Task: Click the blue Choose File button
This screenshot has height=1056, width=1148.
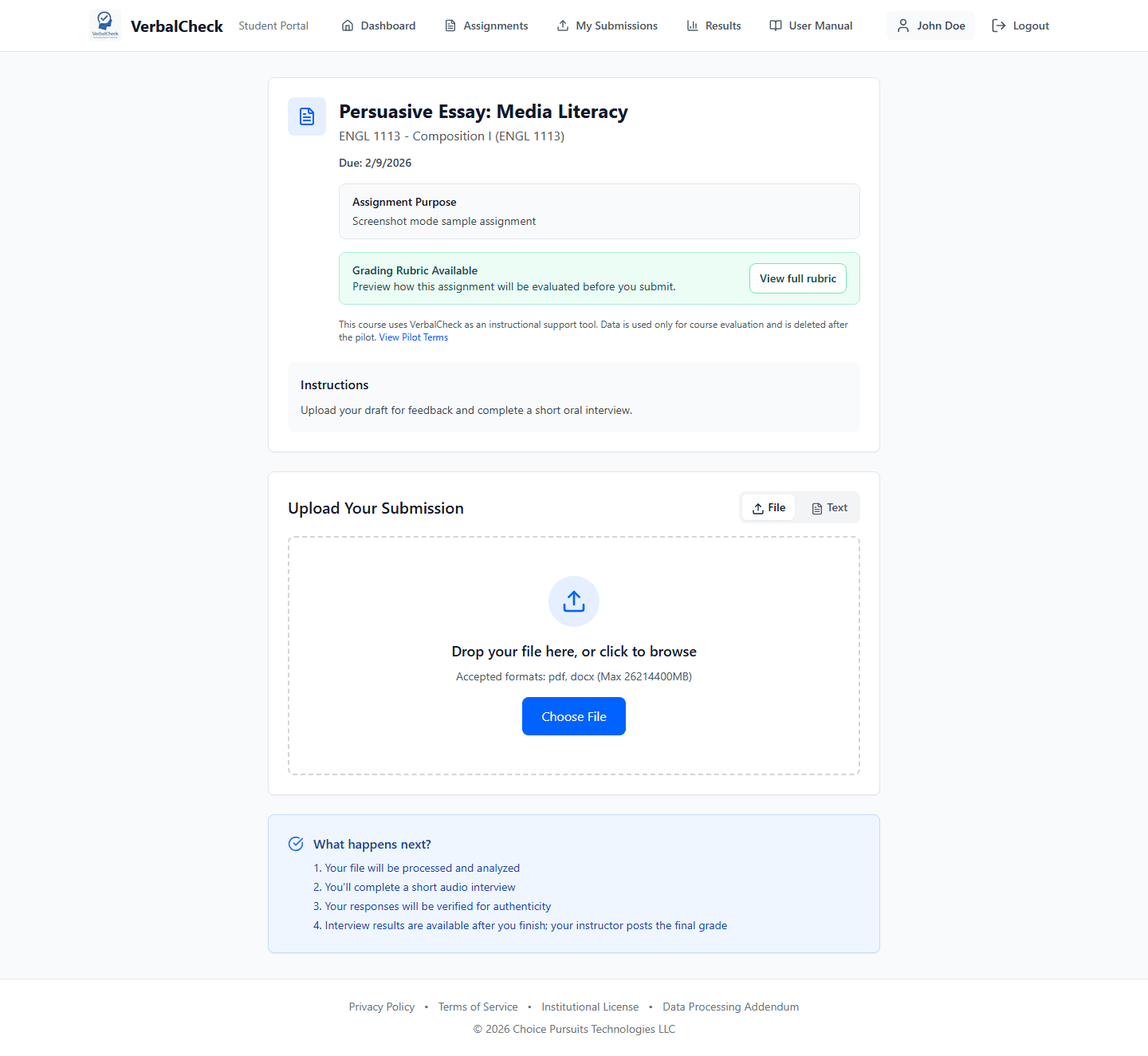Action: pos(573,716)
